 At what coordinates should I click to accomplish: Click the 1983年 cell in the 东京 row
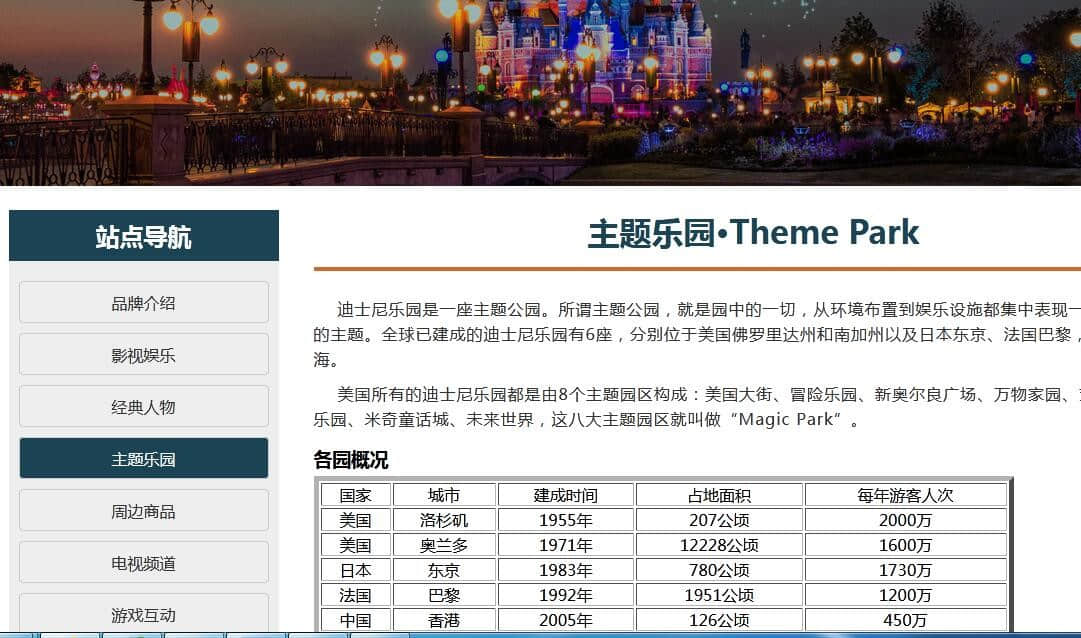[565, 570]
